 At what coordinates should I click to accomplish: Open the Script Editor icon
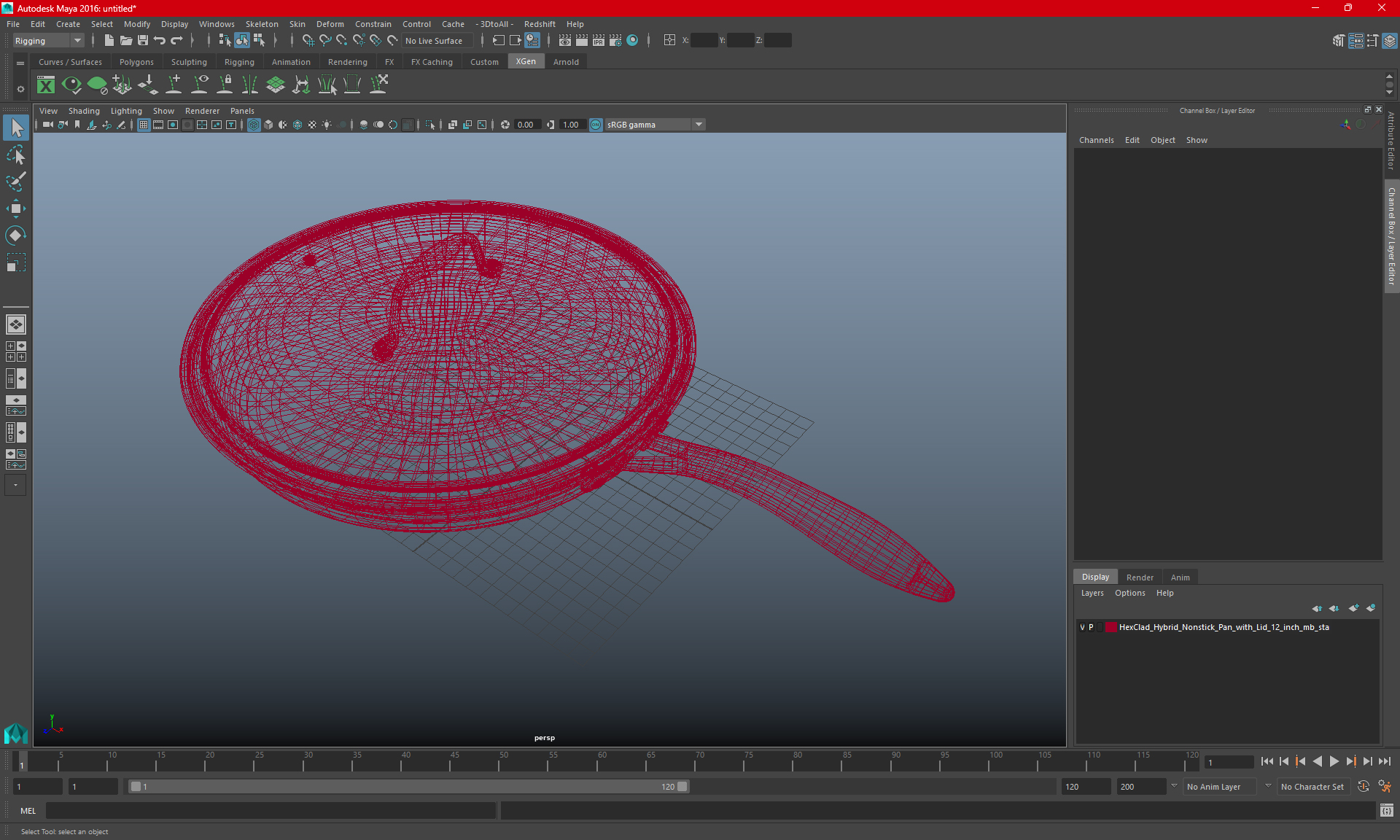click(x=1387, y=810)
